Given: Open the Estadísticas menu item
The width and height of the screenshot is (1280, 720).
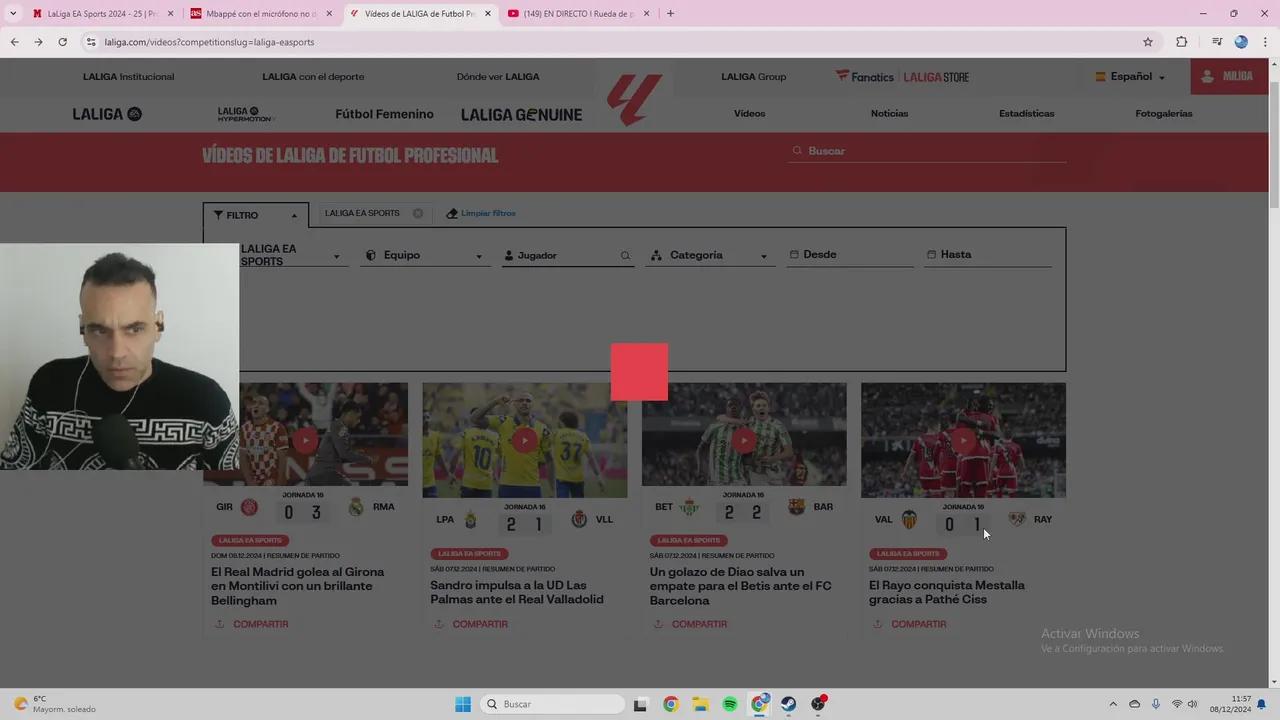Looking at the screenshot, I should (1026, 113).
